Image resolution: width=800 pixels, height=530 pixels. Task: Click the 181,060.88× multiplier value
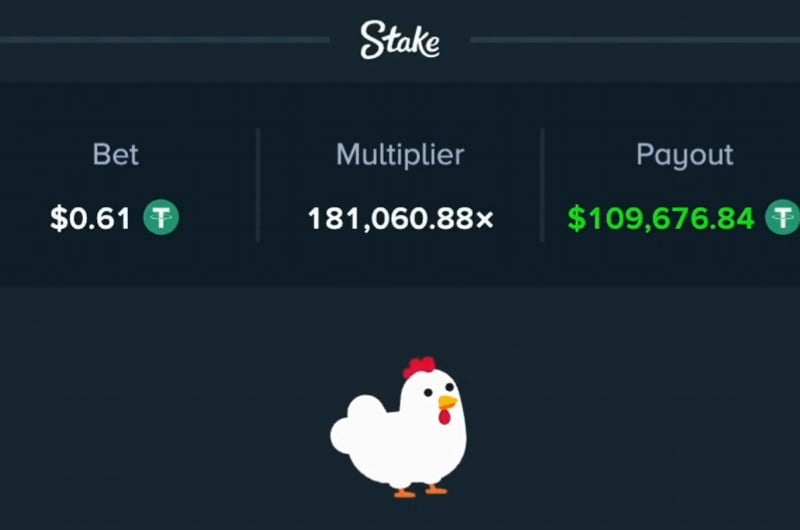coord(400,217)
